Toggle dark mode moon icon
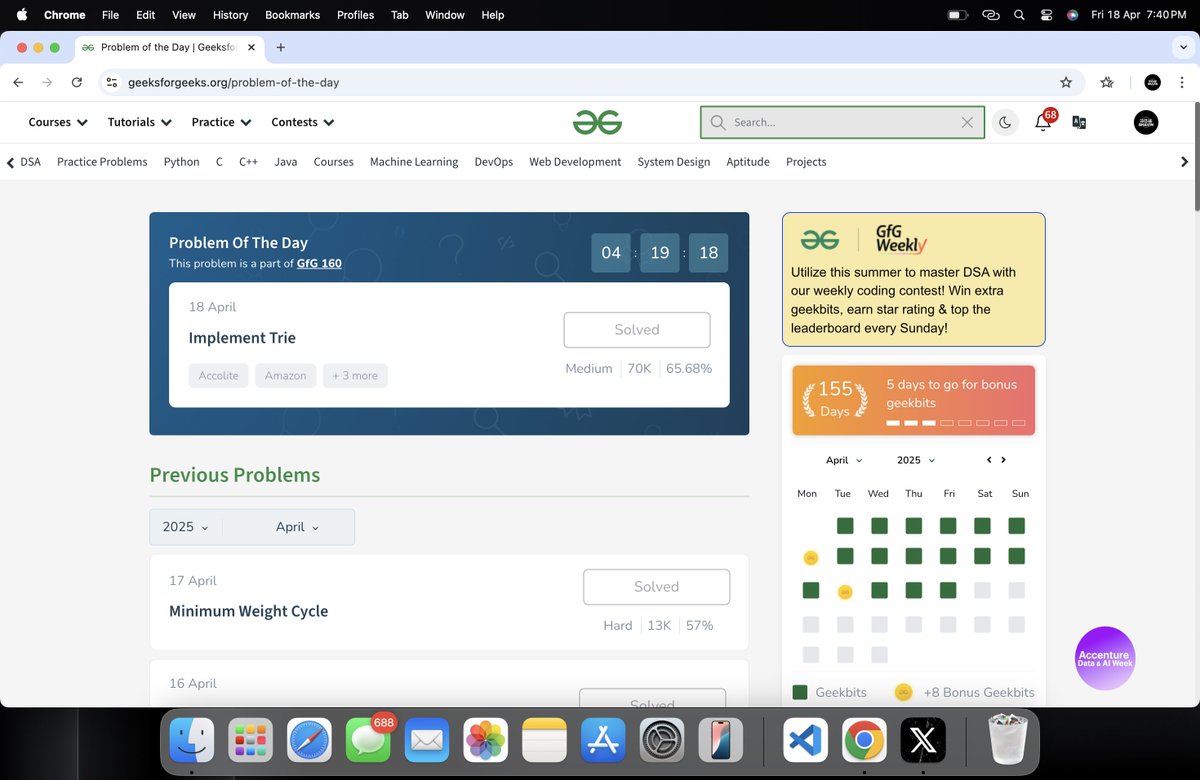The image size is (1200, 780). 1005,122
